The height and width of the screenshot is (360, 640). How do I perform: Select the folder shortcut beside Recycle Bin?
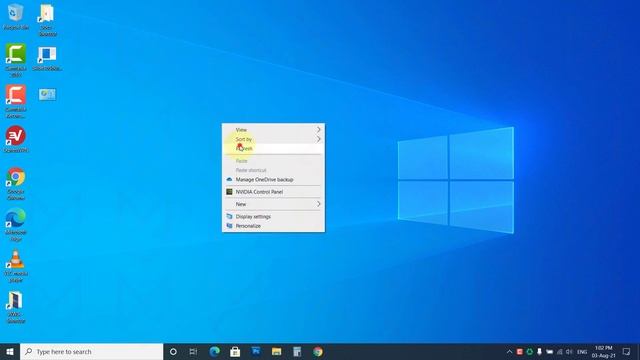tap(47, 20)
